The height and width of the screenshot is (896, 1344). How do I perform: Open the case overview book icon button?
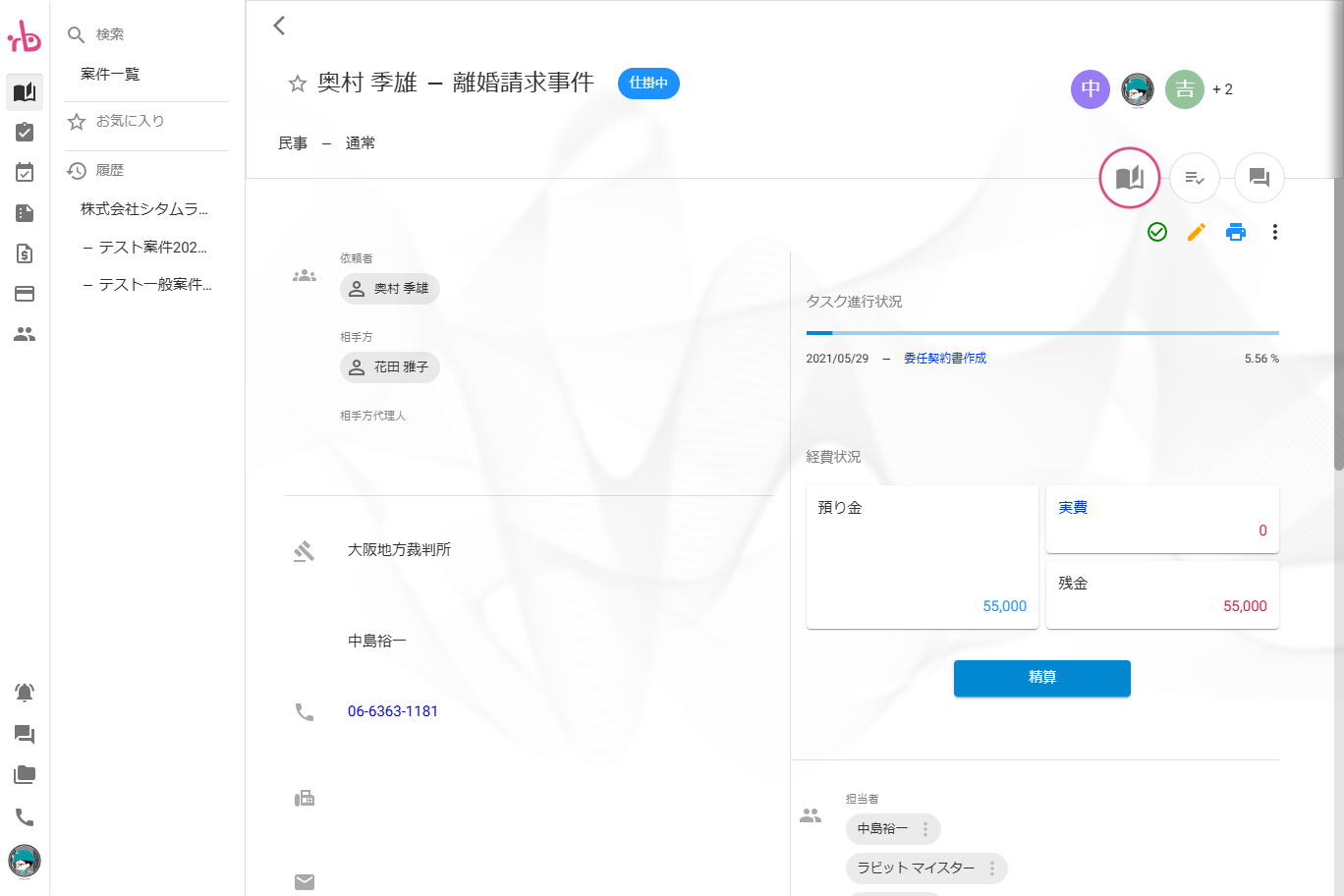coord(1129,178)
